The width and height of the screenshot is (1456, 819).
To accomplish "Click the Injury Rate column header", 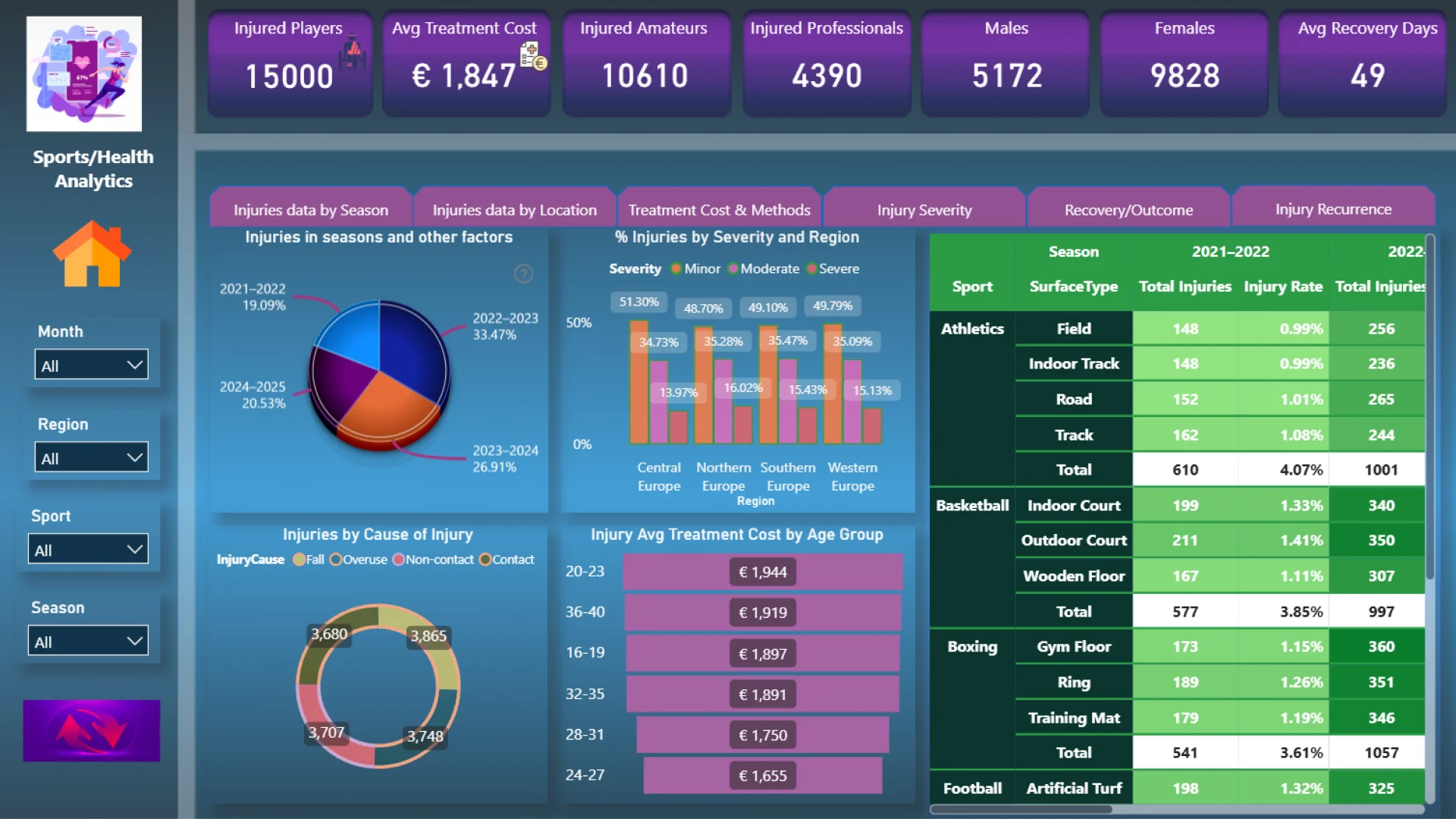I will point(1283,286).
